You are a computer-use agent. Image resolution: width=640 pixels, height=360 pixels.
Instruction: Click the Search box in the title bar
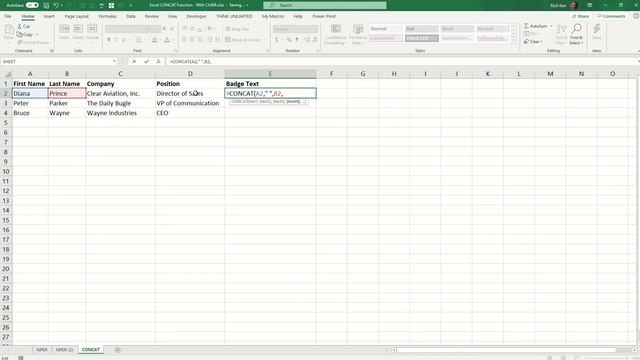[x=324, y=5]
